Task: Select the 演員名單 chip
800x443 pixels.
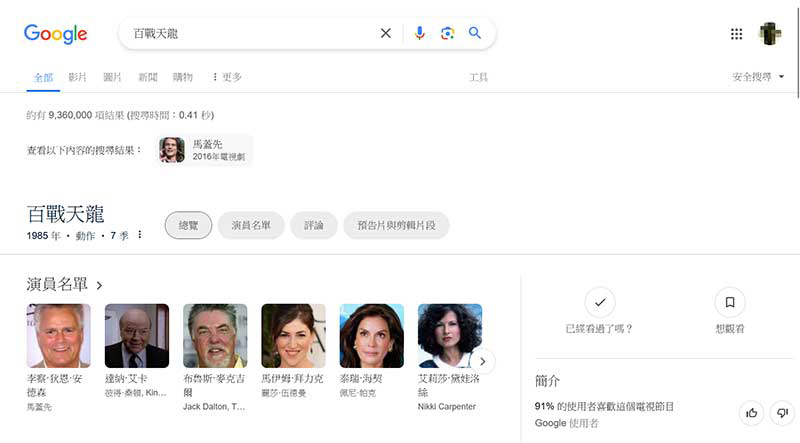Action: pyautogui.click(x=251, y=225)
